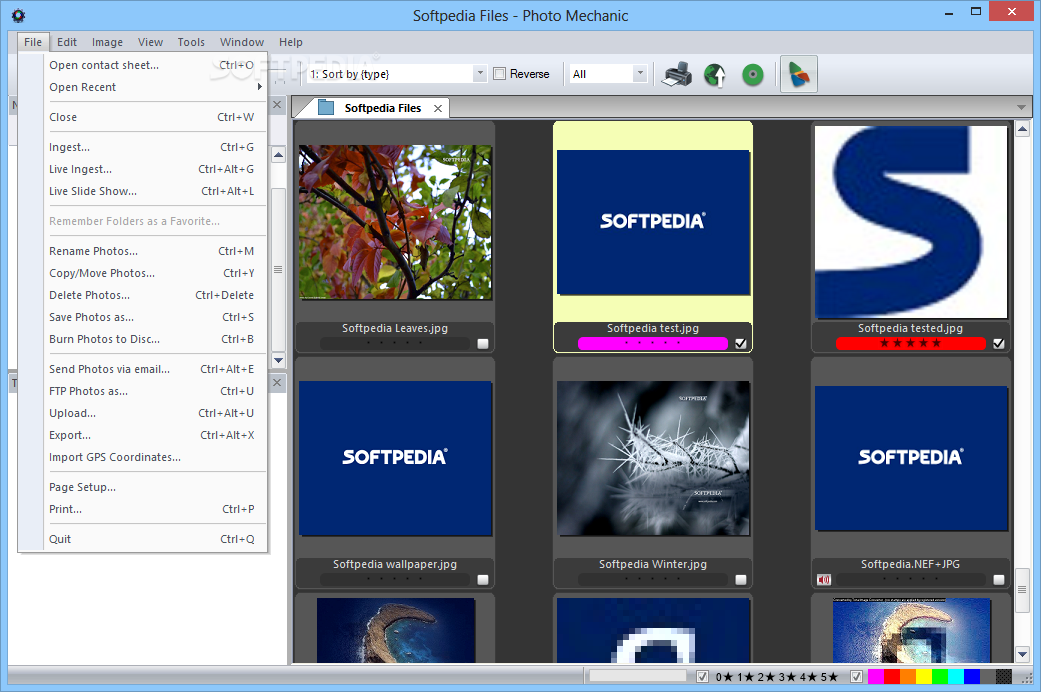The width and height of the screenshot is (1041, 692).
Task: Click the left panel scroll up arrow
Action: point(278,155)
